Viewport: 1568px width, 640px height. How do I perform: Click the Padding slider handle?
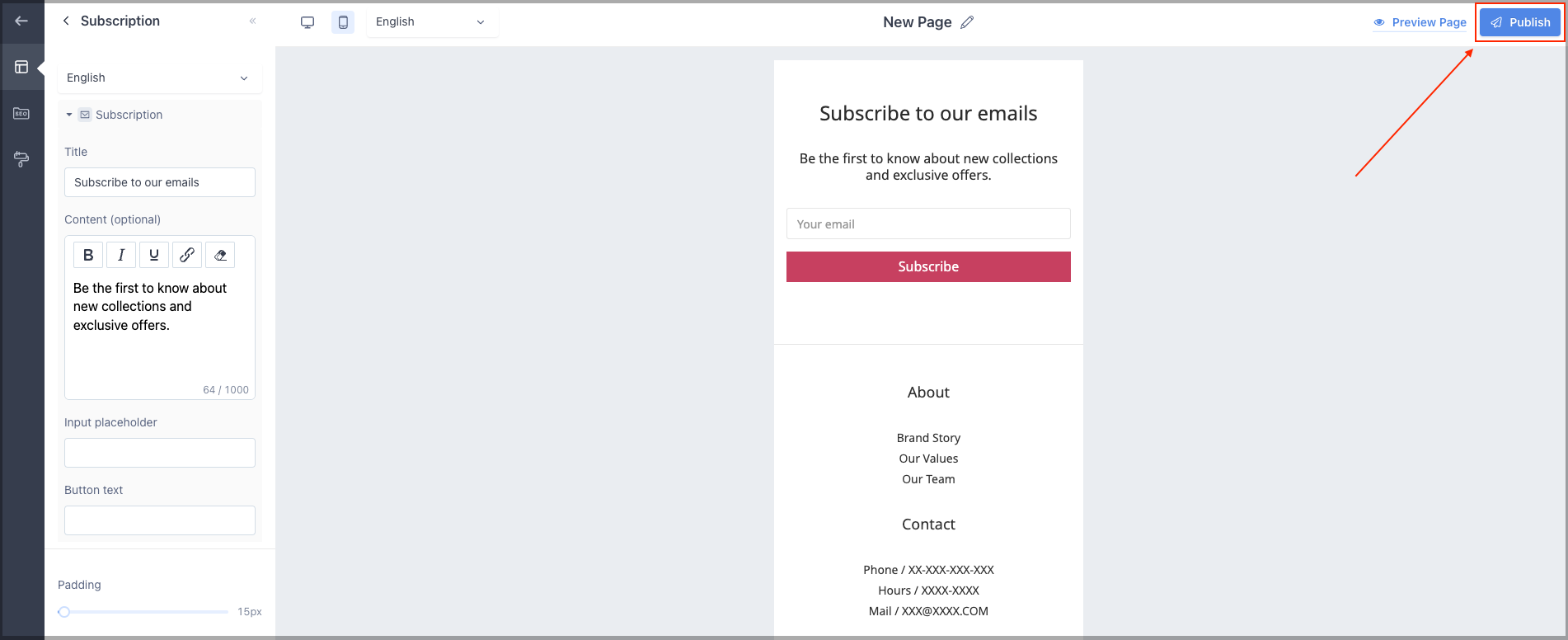(64, 612)
